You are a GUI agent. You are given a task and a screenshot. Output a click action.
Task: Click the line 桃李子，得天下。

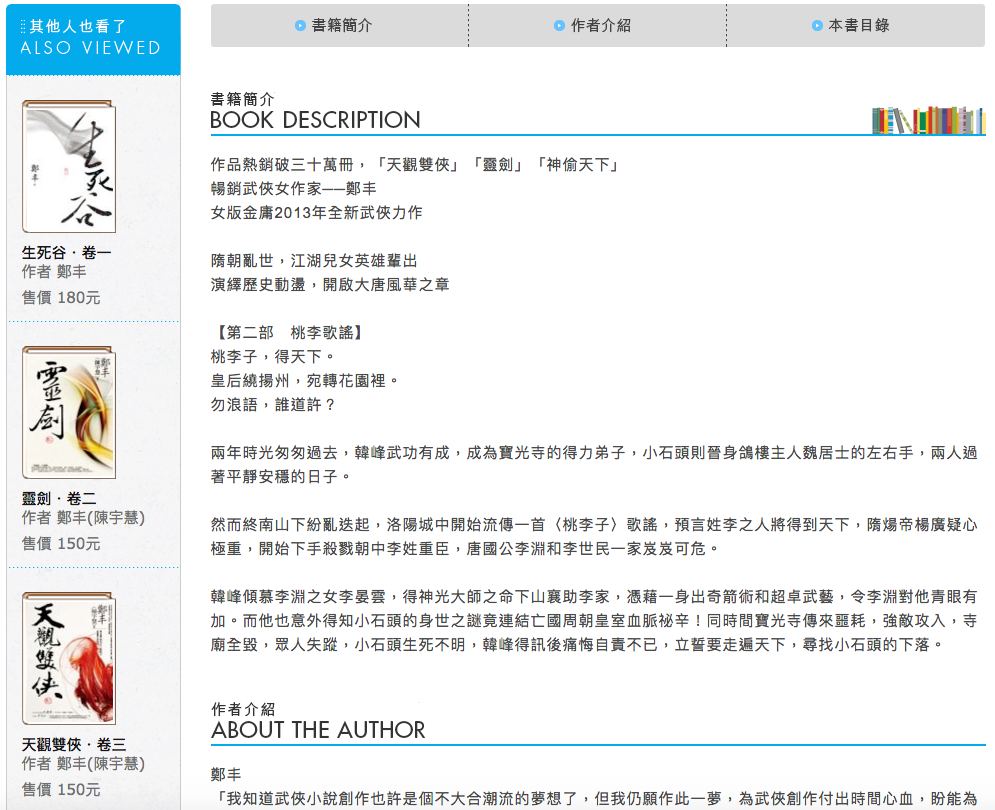click(273, 357)
